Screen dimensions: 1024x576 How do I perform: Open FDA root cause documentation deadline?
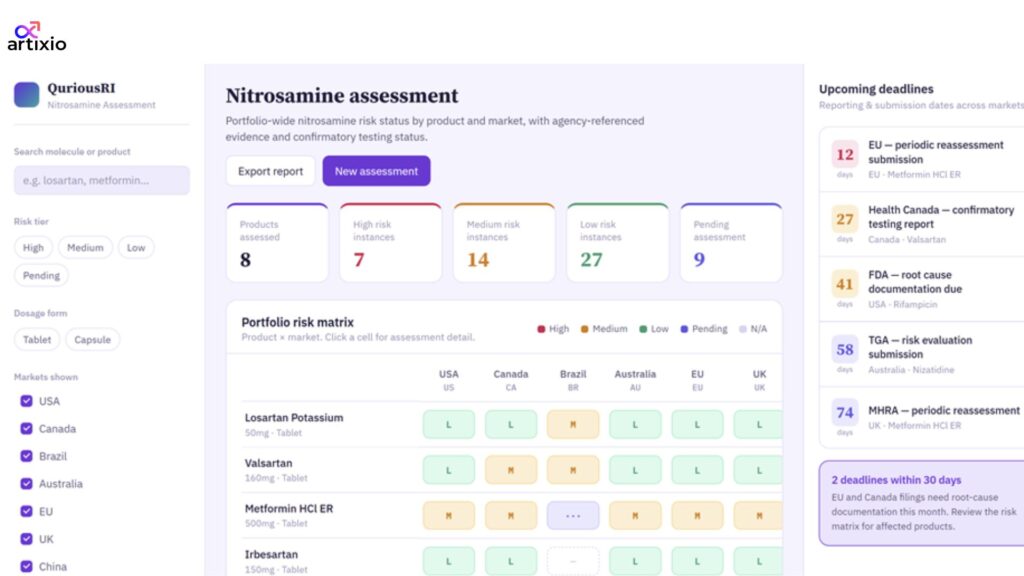coord(921,289)
